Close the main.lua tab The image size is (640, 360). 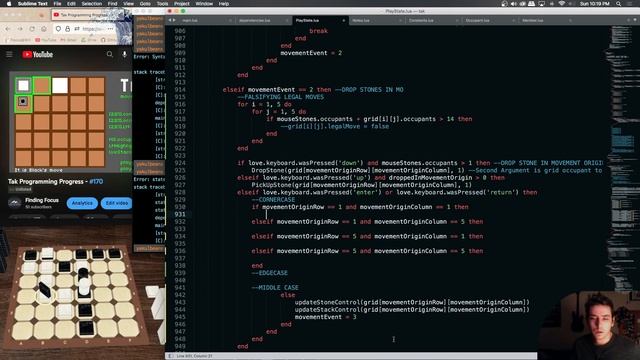231,20
